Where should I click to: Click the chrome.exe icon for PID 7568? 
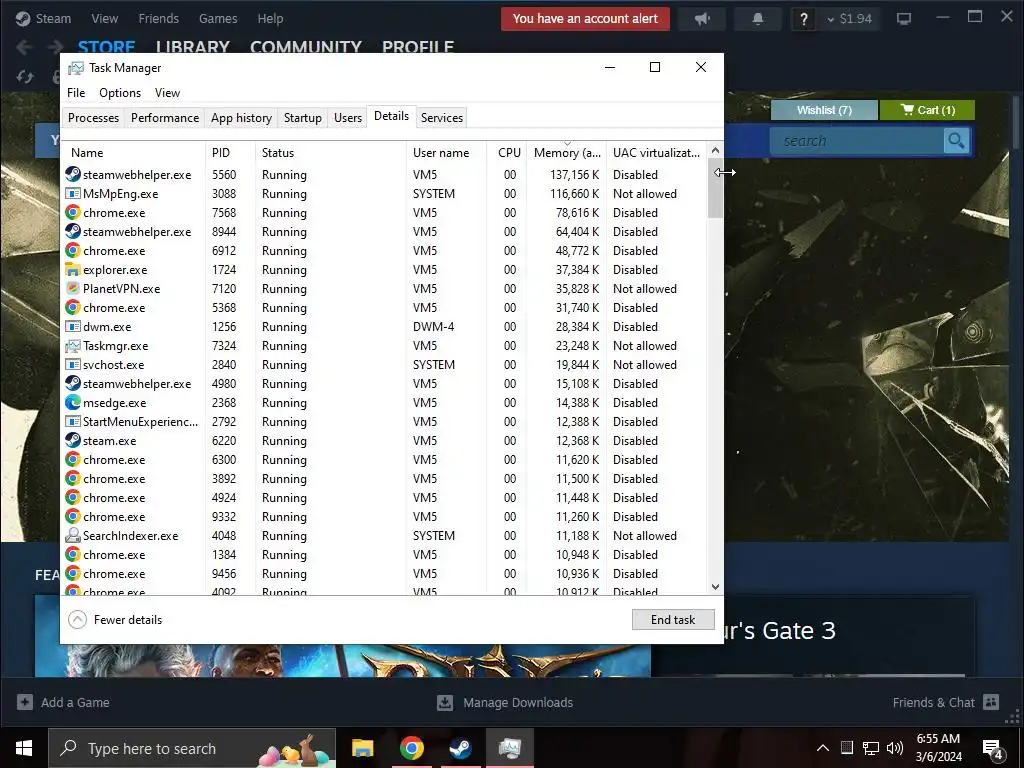click(x=72, y=212)
